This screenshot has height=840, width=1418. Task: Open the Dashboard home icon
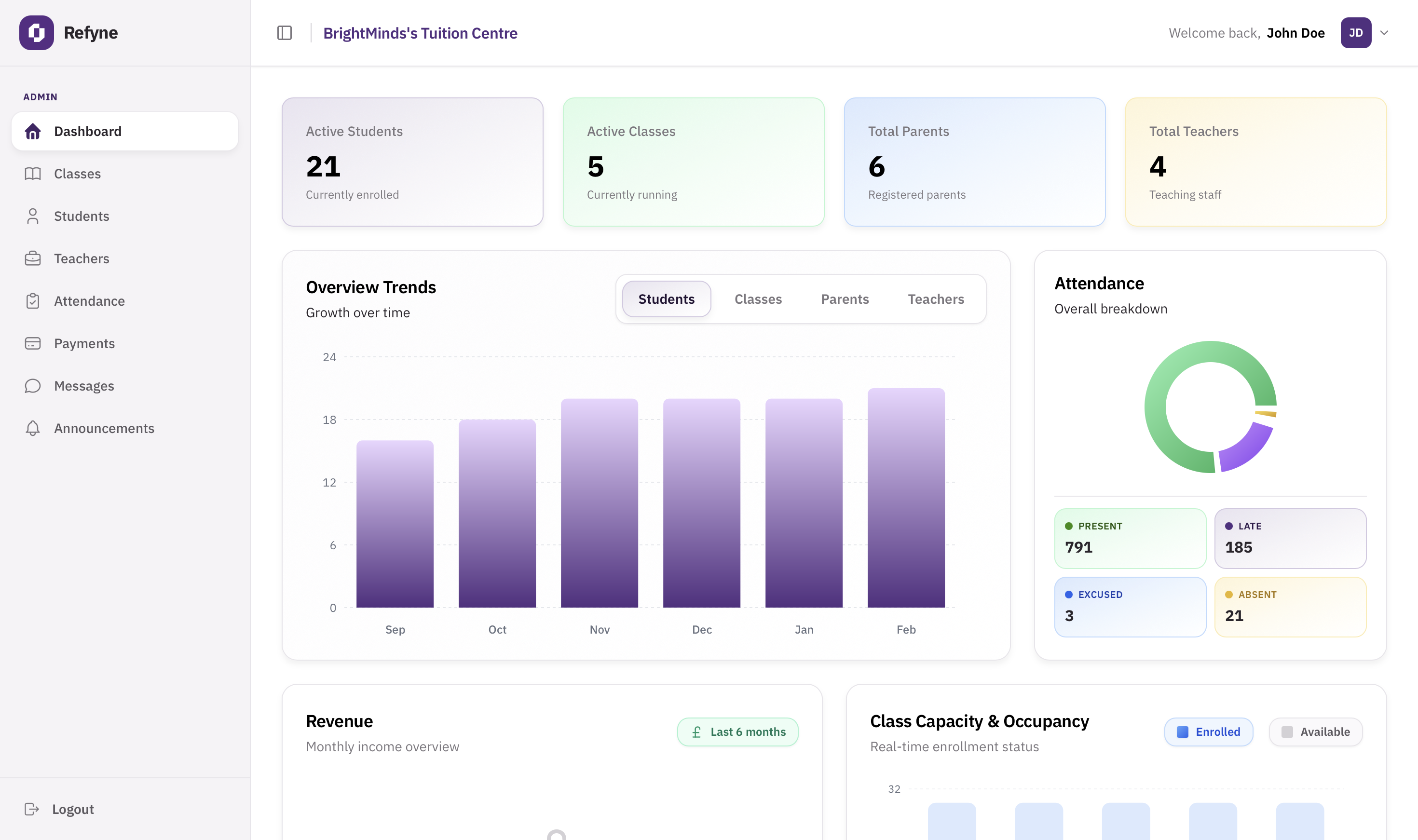(32, 131)
